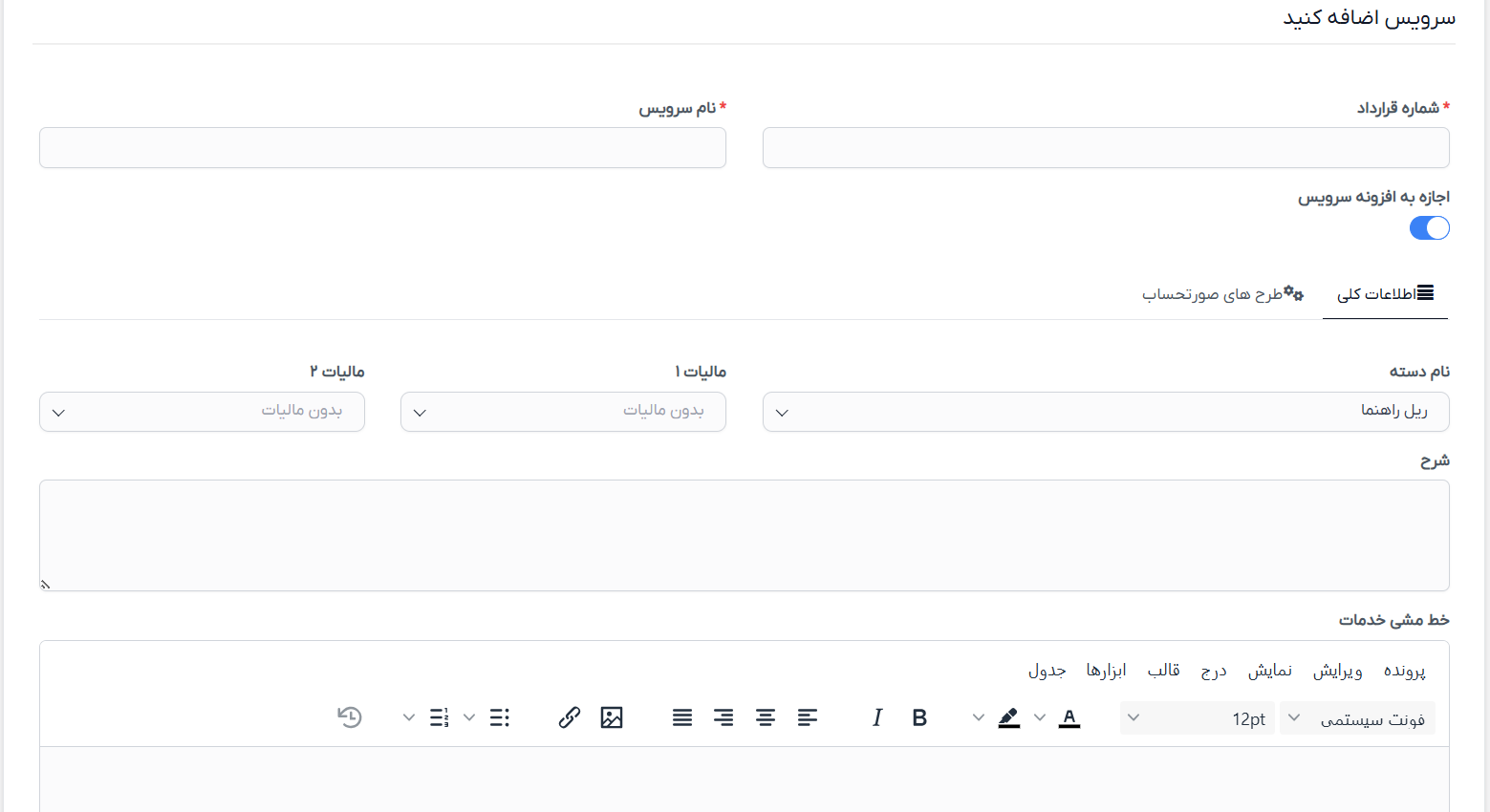The width and height of the screenshot is (1490, 812).
Task: Open the فونت سیستمی font family dropdown
Action: pos(1357,718)
